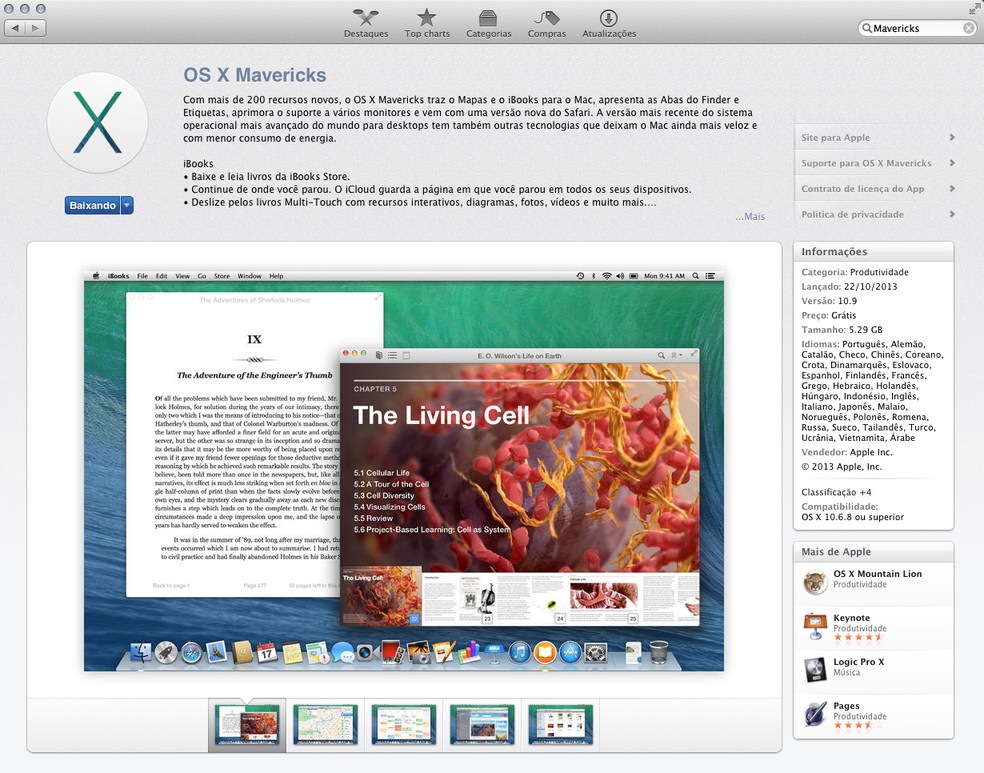
Task: Click the chevron next to Site para Apple
Action: point(952,137)
